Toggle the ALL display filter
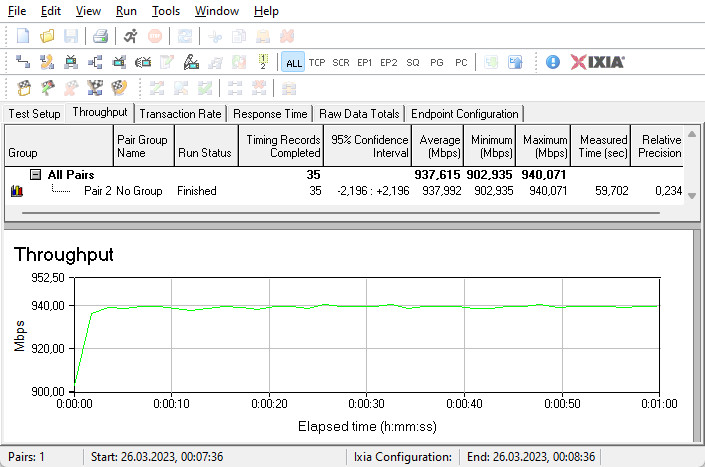This screenshot has width=705, height=467. 293,62
